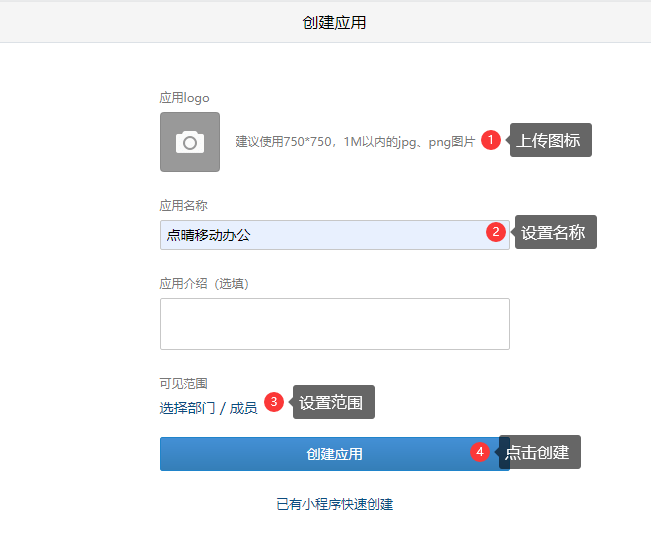
Task: Click the 可见范围 field label
Action: [x=183, y=383]
